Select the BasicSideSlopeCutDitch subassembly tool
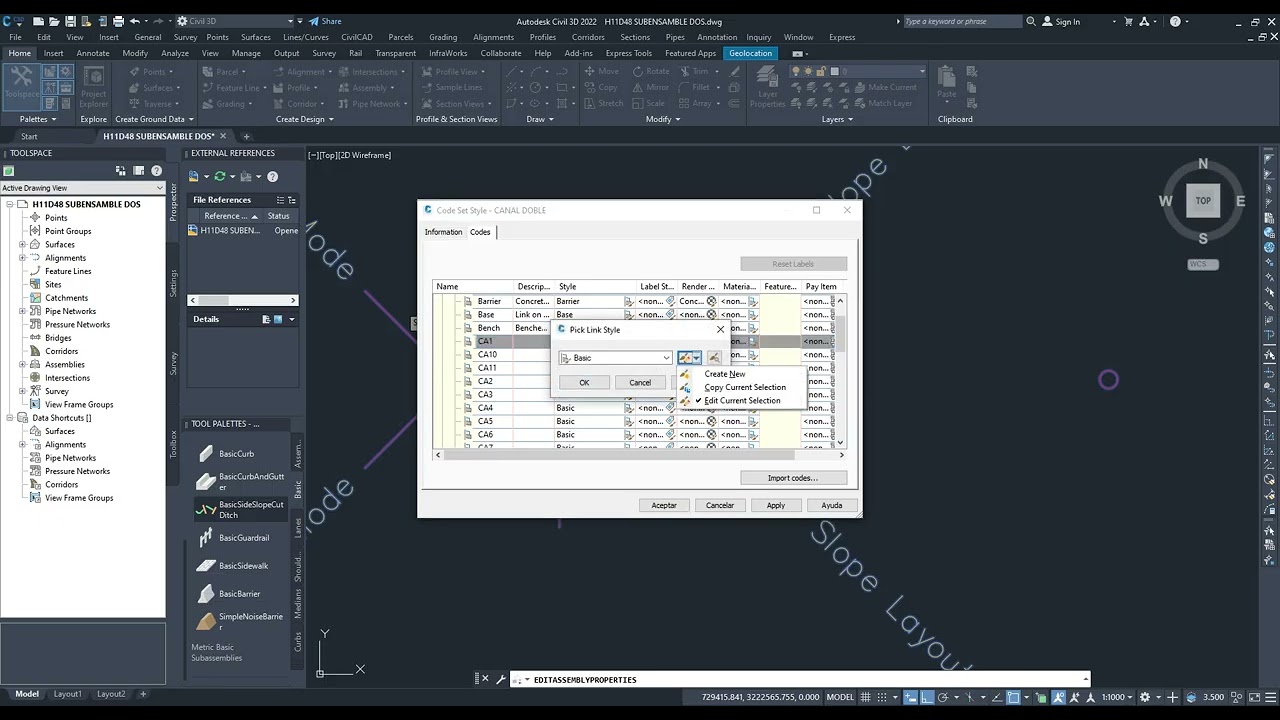The height and width of the screenshot is (720, 1280). (x=240, y=510)
